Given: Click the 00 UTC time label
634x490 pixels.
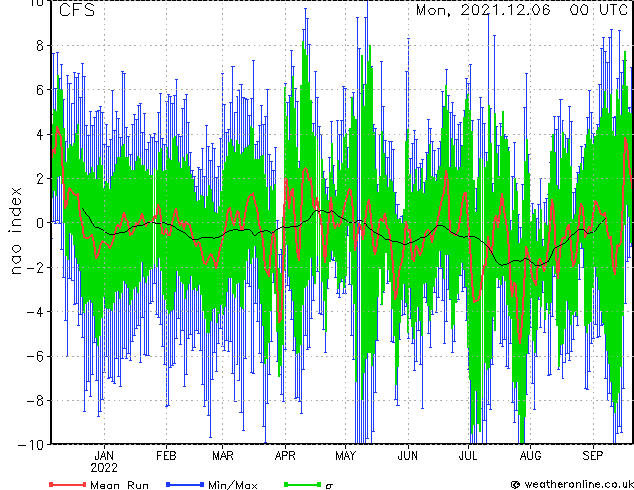Looking at the screenshot, I should coord(599,11).
